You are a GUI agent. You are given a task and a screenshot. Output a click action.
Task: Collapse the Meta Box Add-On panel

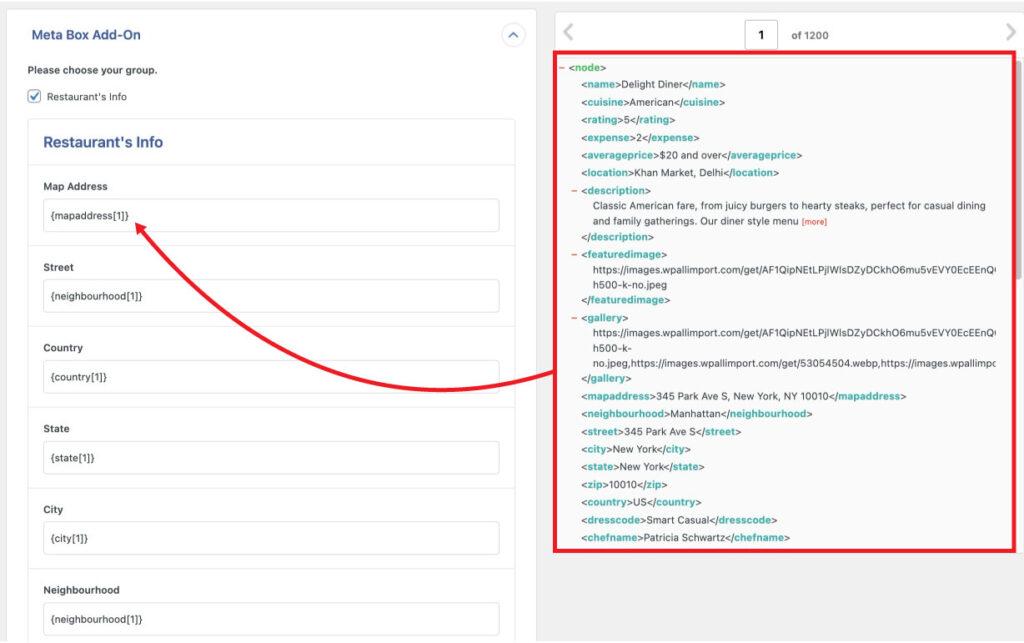tap(512, 35)
